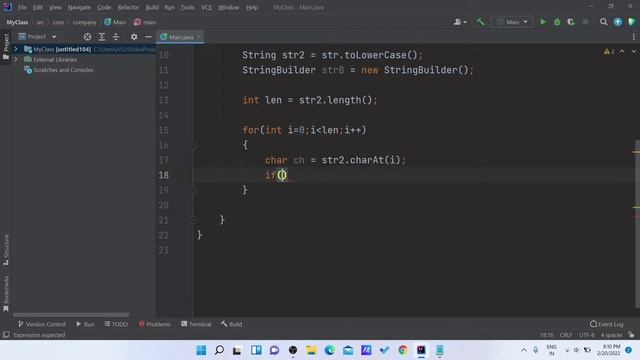Go to previous highlighted error arrow

coord(622,51)
